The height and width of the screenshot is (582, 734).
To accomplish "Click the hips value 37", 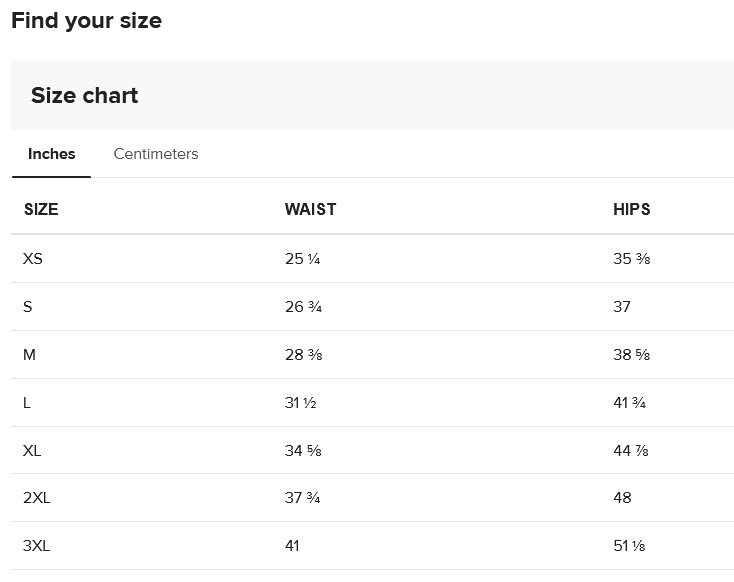I will [622, 307].
